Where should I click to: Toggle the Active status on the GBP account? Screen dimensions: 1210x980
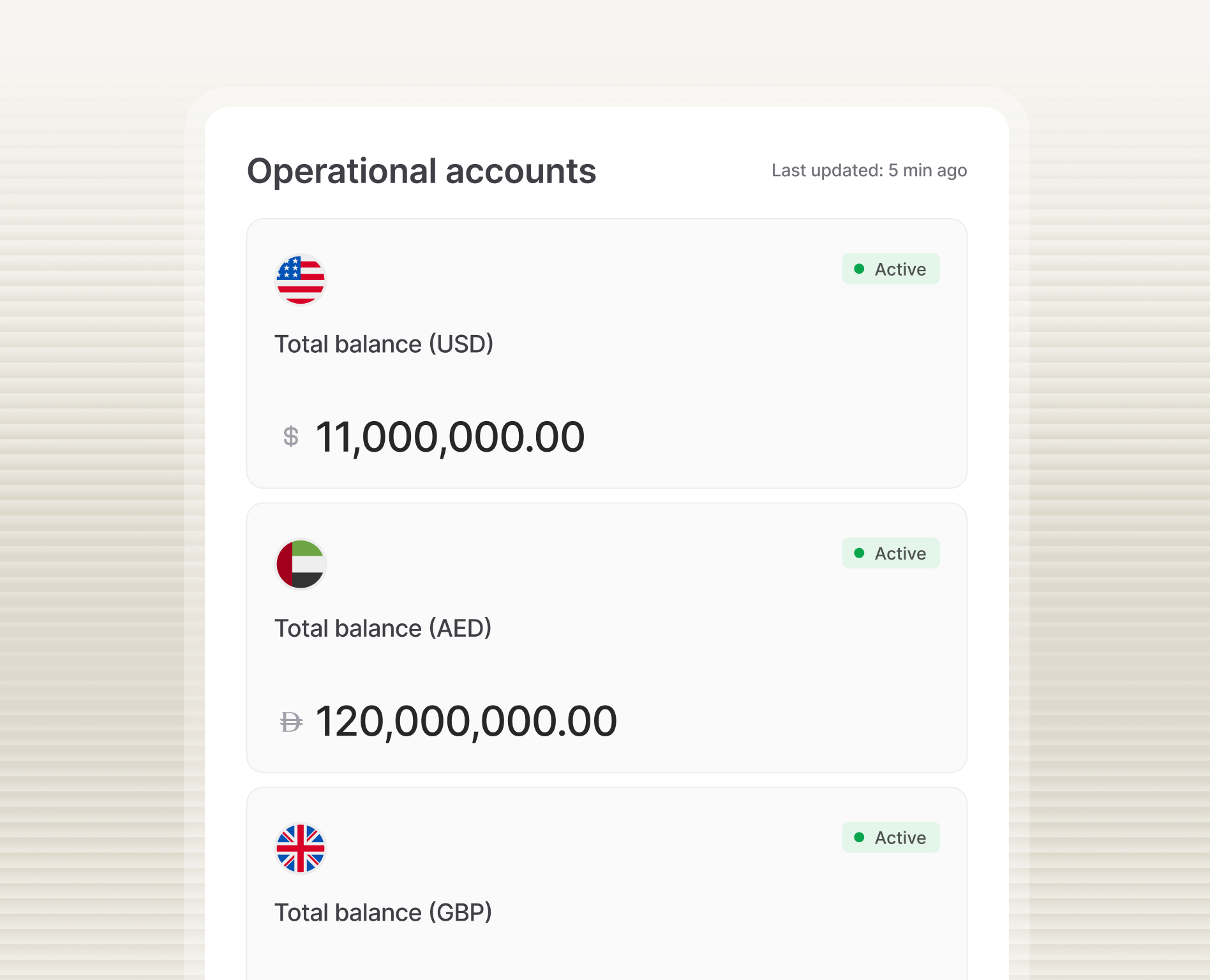(891, 838)
